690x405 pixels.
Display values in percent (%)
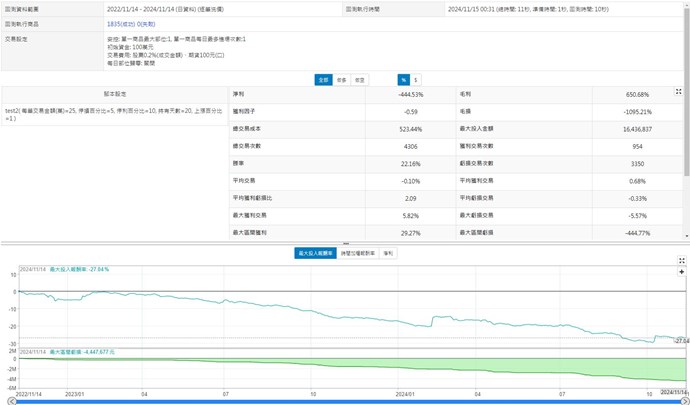tap(403, 79)
